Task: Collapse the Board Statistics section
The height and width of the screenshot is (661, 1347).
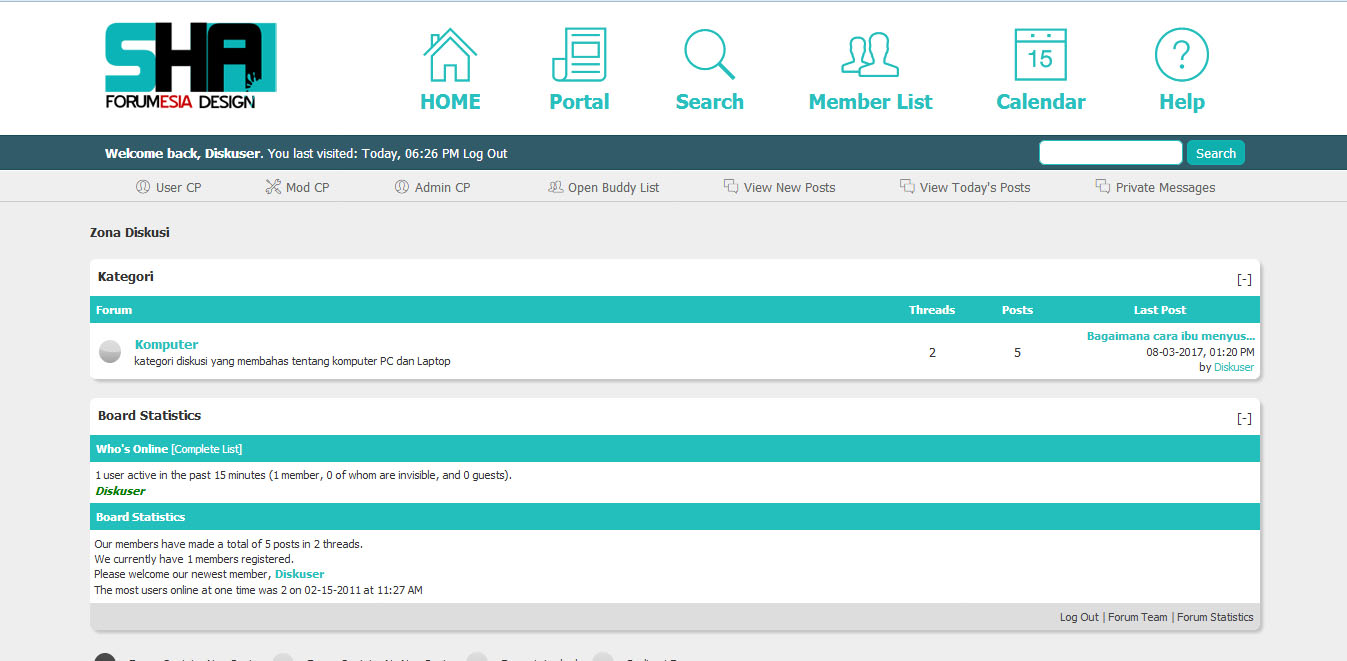Action: tap(1244, 418)
